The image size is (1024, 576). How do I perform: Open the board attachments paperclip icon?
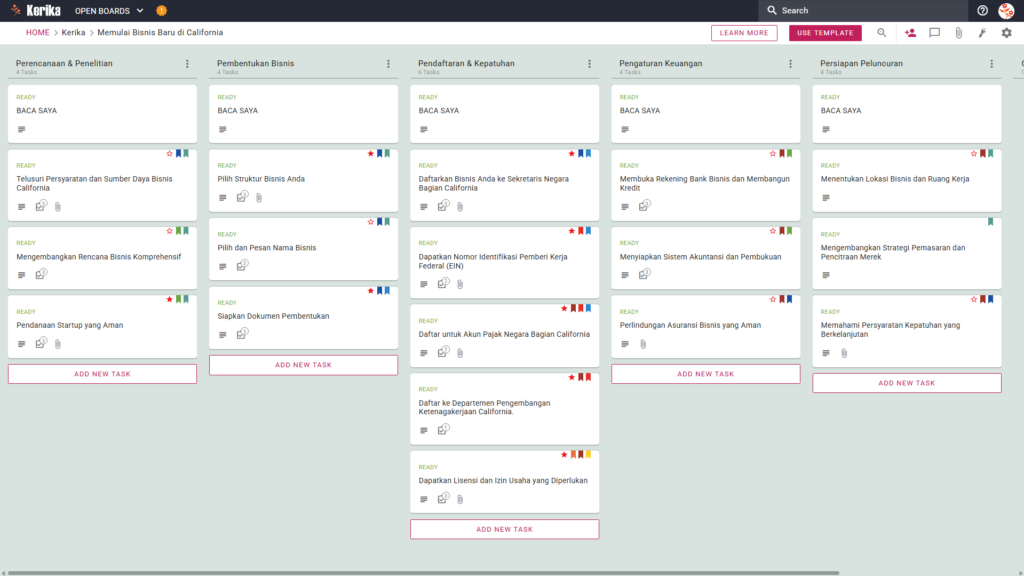(958, 33)
